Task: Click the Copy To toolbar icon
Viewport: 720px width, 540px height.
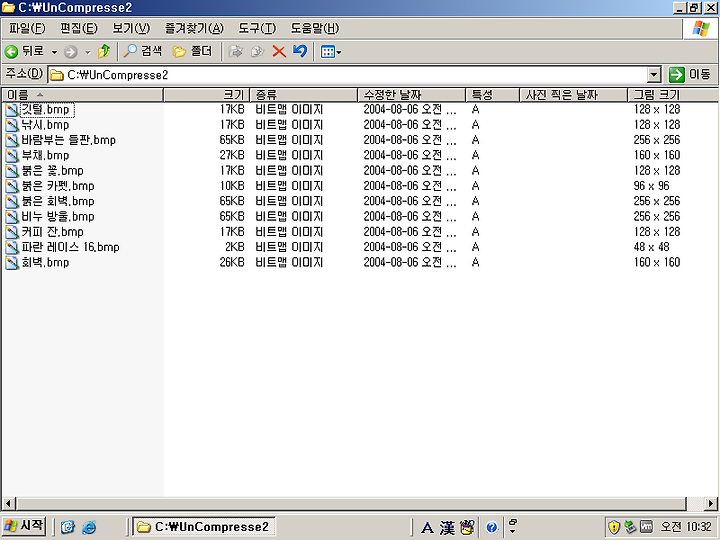Action: point(257,51)
